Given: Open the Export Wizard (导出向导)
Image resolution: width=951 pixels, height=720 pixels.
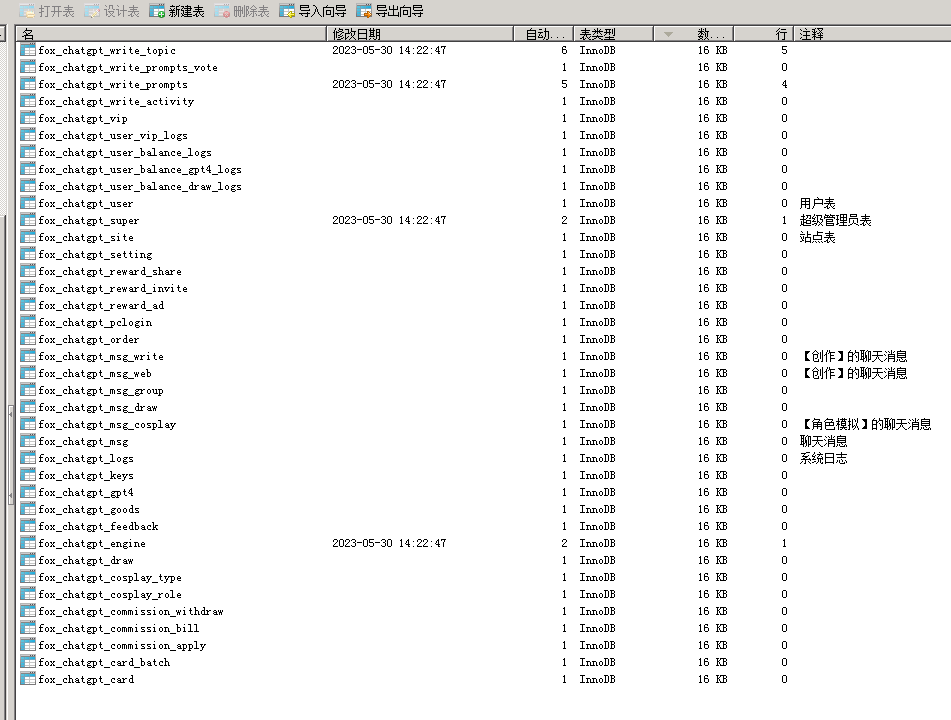Looking at the screenshot, I should pyautogui.click(x=390, y=11).
